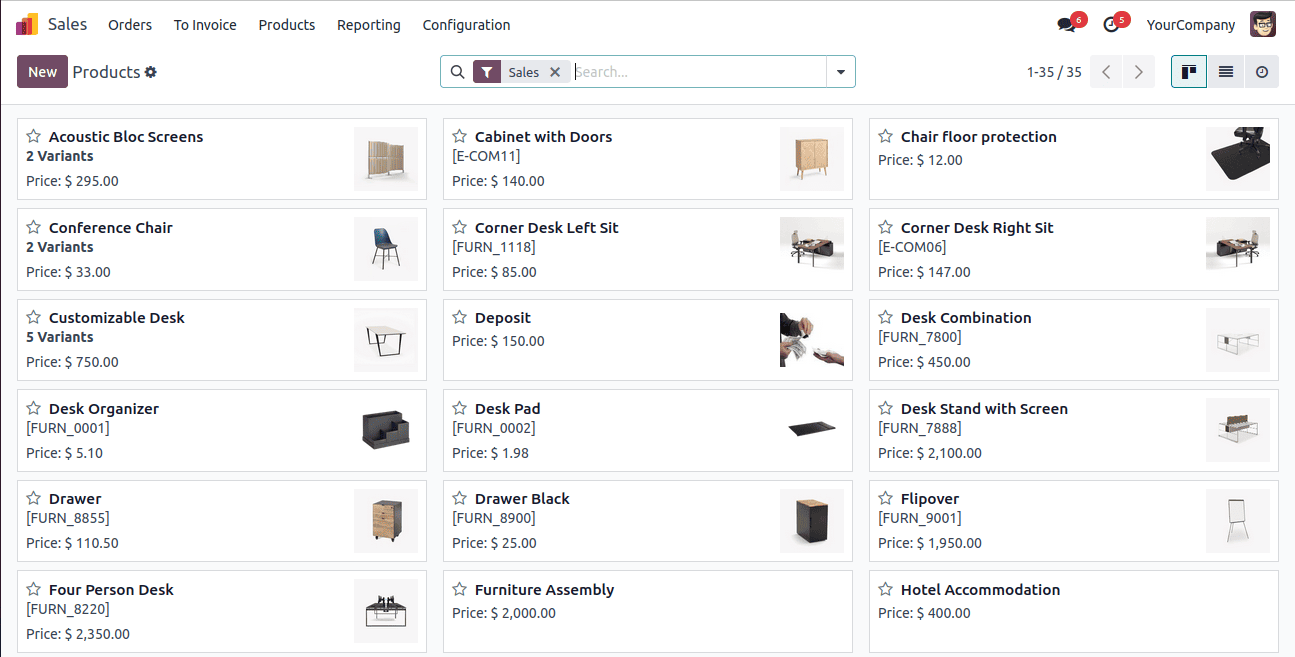Star the Desk Organizer product
1295x657 pixels.
coord(34,409)
